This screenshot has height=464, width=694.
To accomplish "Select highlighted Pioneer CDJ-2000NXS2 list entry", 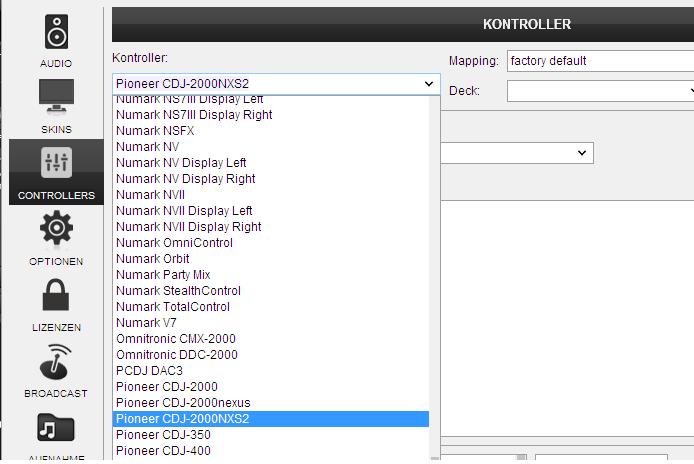I will click(271, 419).
